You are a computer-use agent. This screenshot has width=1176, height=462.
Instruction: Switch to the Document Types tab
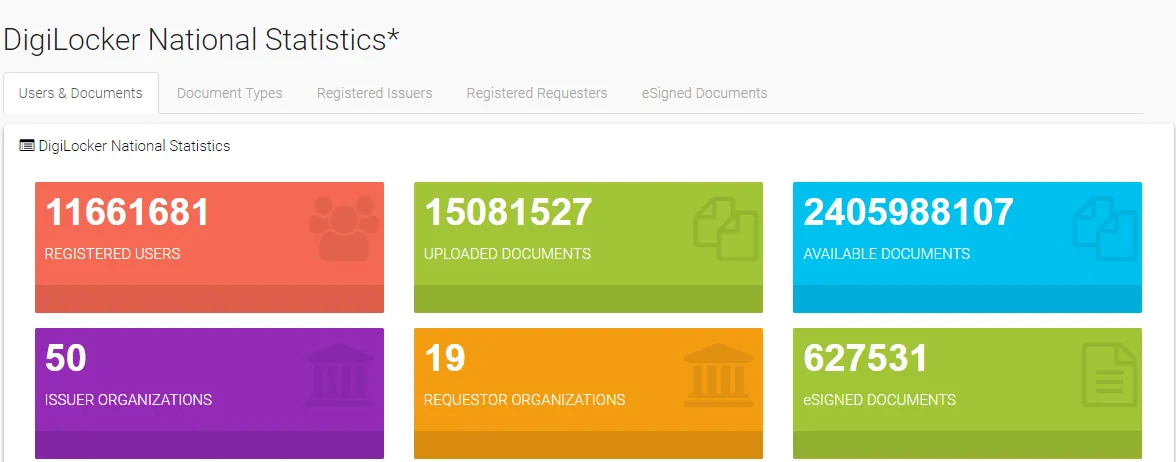[229, 93]
